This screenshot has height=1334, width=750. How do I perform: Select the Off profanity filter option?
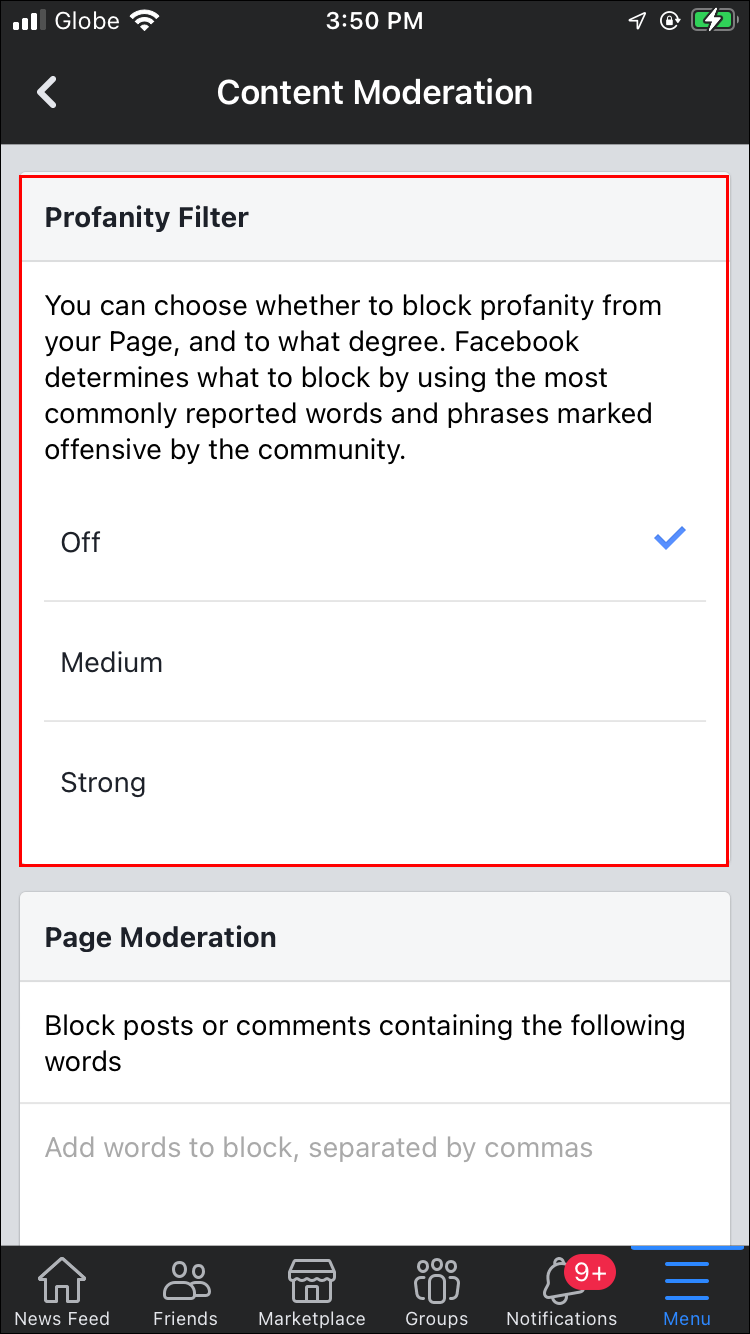point(81,542)
